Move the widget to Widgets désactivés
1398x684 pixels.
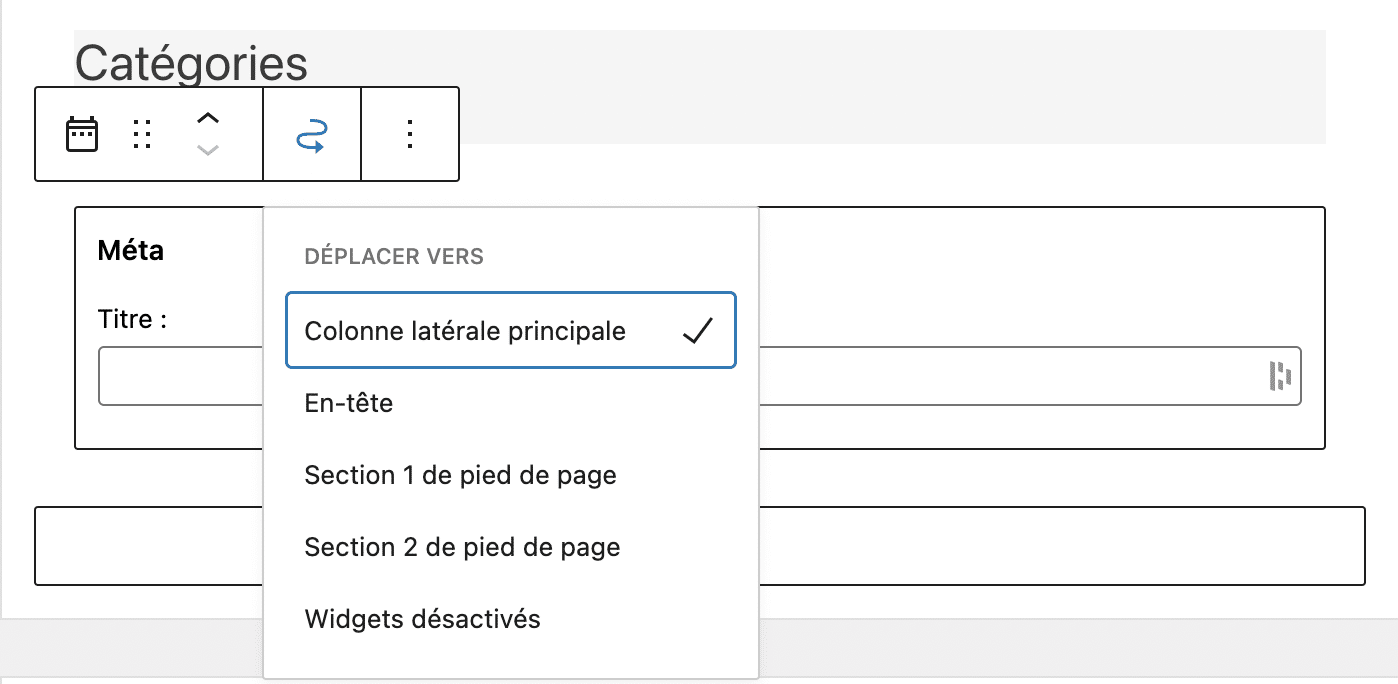click(x=422, y=619)
